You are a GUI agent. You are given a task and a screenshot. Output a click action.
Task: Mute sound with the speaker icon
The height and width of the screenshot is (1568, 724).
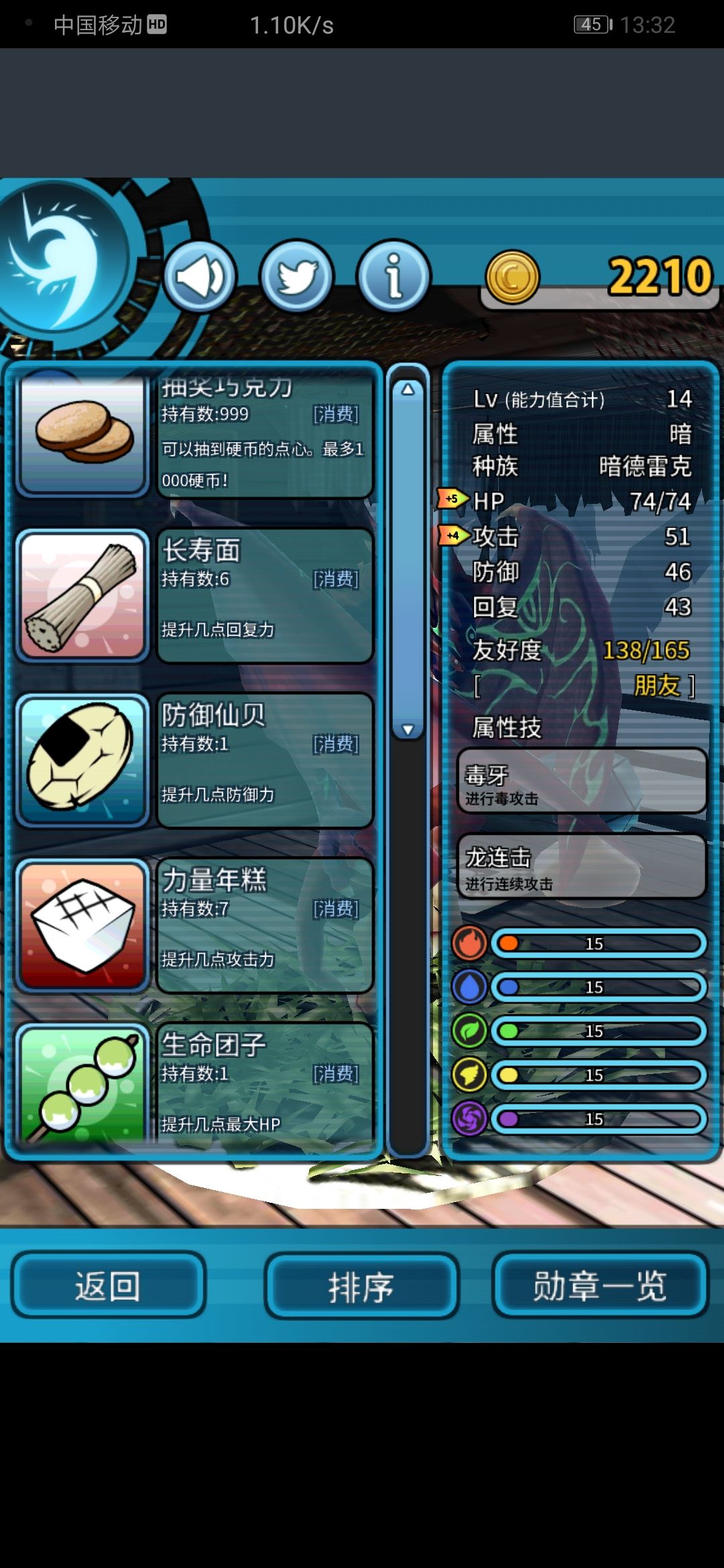pyautogui.click(x=200, y=276)
